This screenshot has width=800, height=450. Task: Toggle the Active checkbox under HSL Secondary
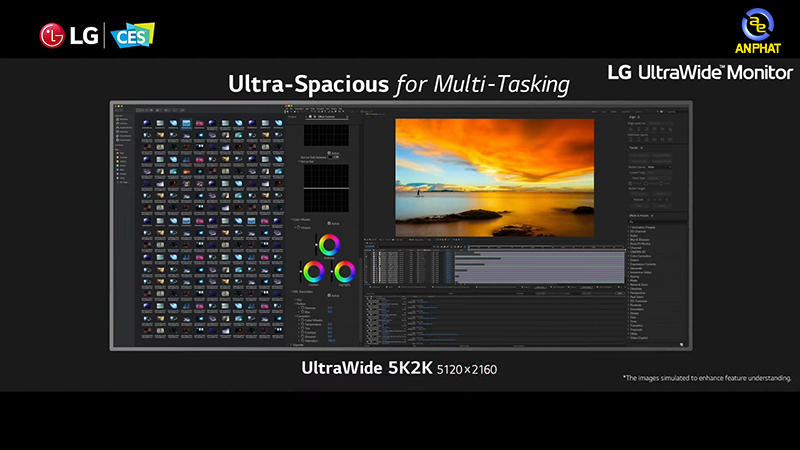point(329,295)
